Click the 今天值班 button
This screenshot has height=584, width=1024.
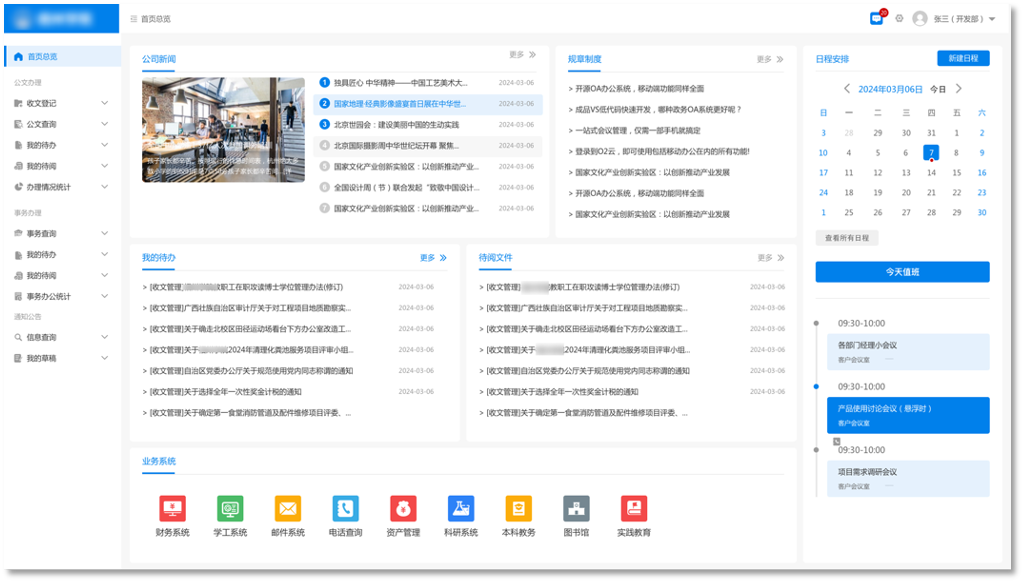point(903,272)
